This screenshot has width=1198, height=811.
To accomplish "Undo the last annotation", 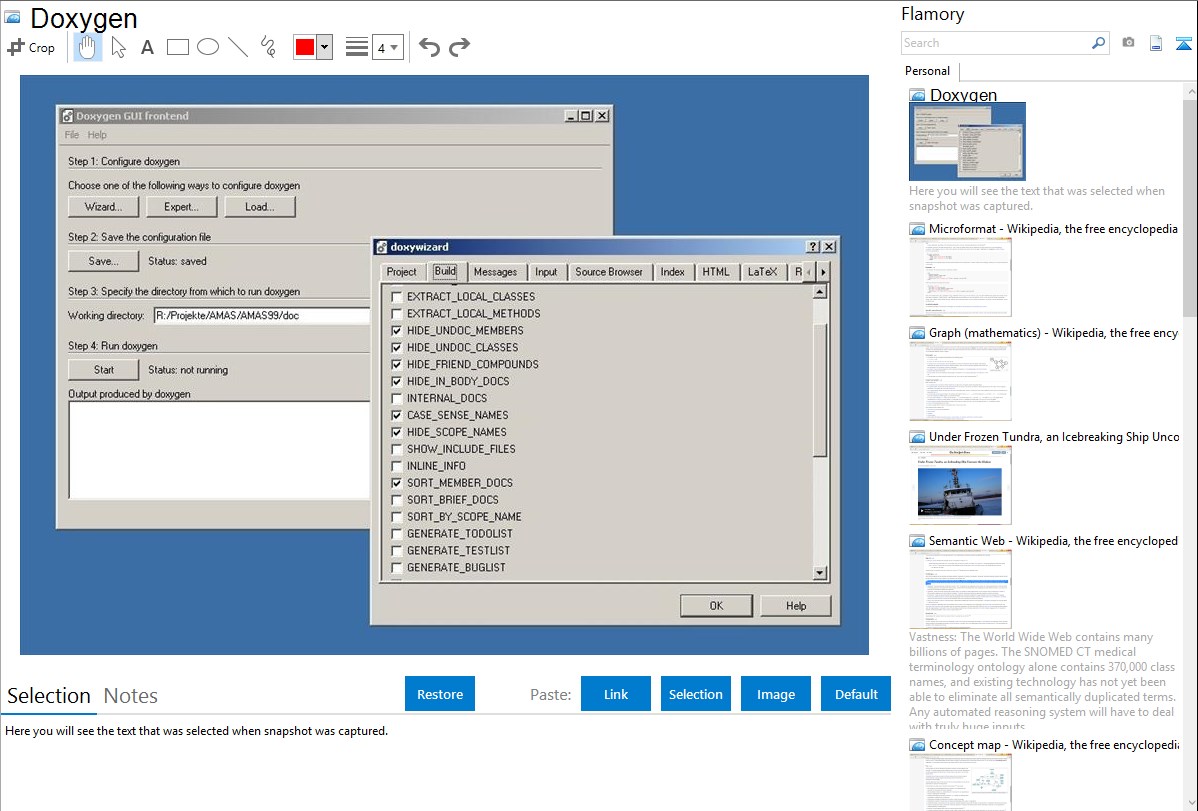I will (429, 47).
